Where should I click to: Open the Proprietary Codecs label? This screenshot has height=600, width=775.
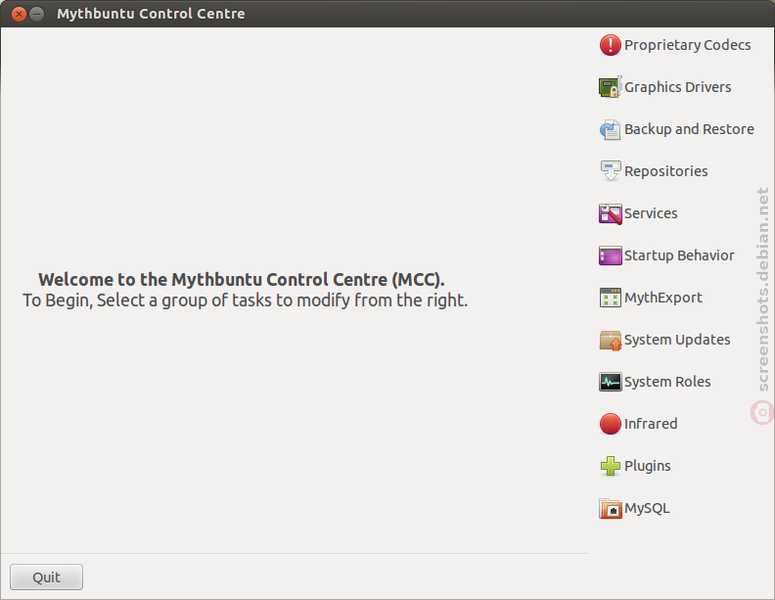687,45
